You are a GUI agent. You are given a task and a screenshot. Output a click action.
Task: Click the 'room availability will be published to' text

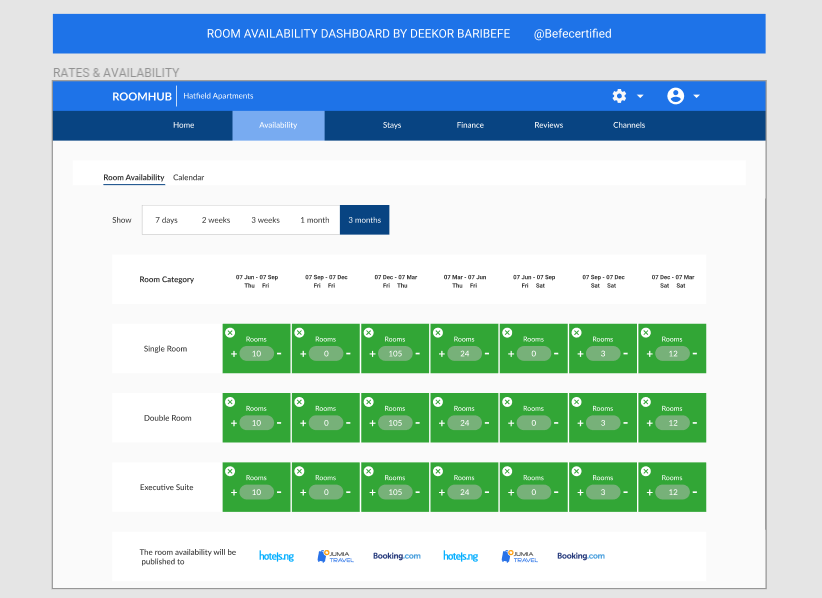(188, 557)
